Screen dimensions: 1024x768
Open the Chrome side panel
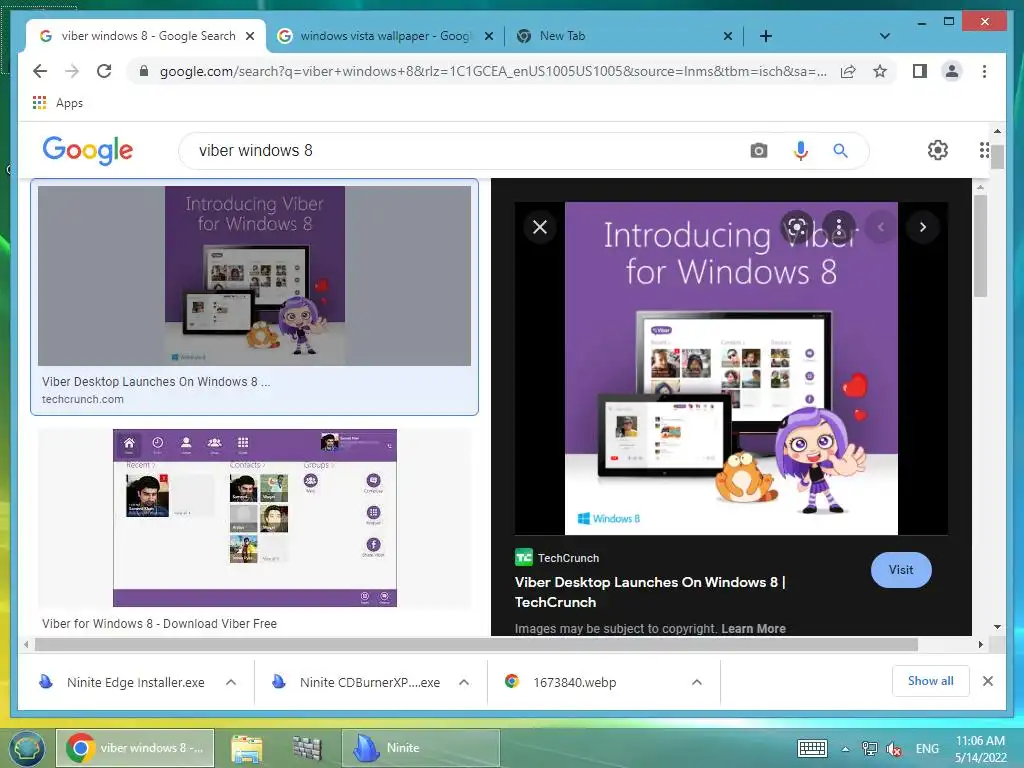tap(920, 71)
